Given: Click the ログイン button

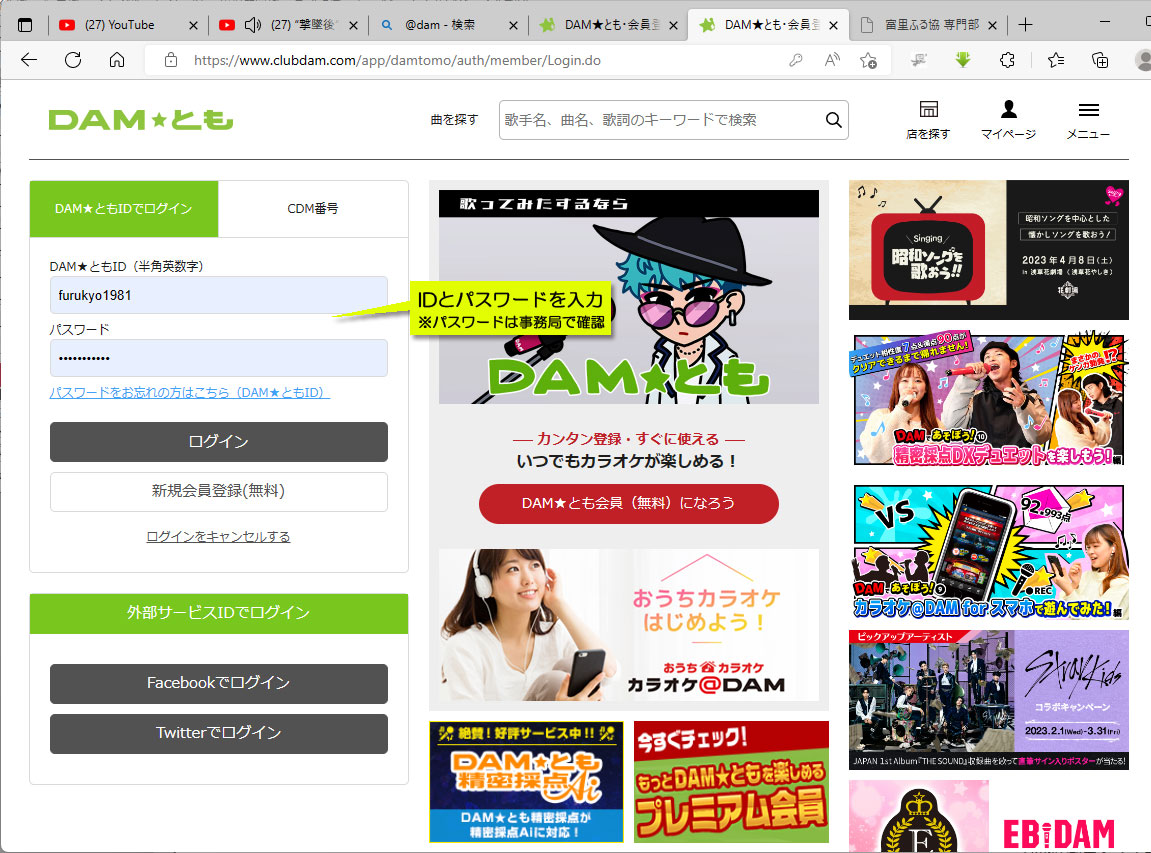Looking at the screenshot, I should tap(219, 442).
